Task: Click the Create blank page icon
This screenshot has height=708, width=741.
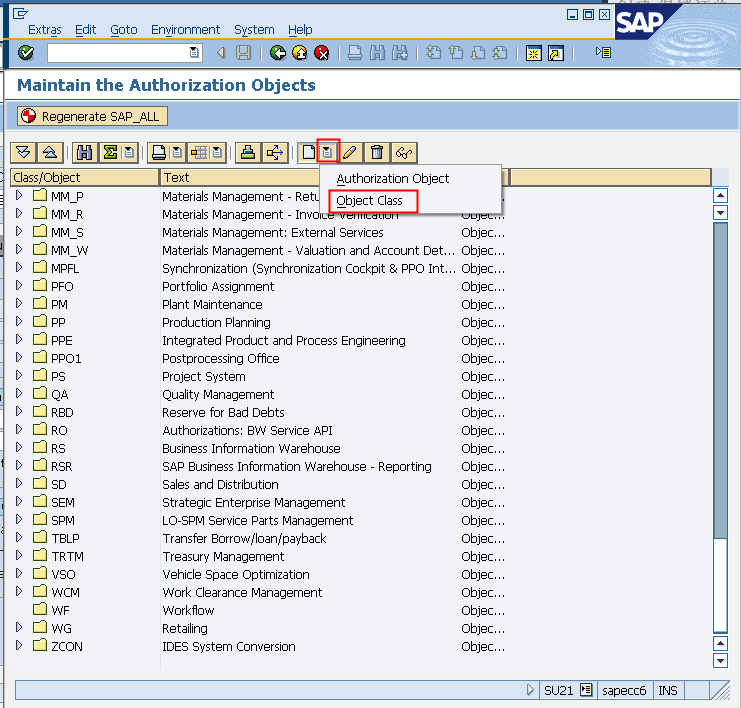Action: click(x=308, y=153)
